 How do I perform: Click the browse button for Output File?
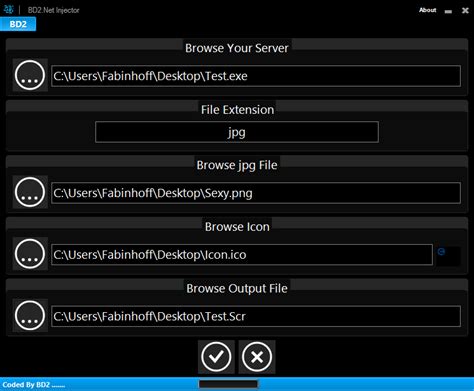[x=30, y=315]
